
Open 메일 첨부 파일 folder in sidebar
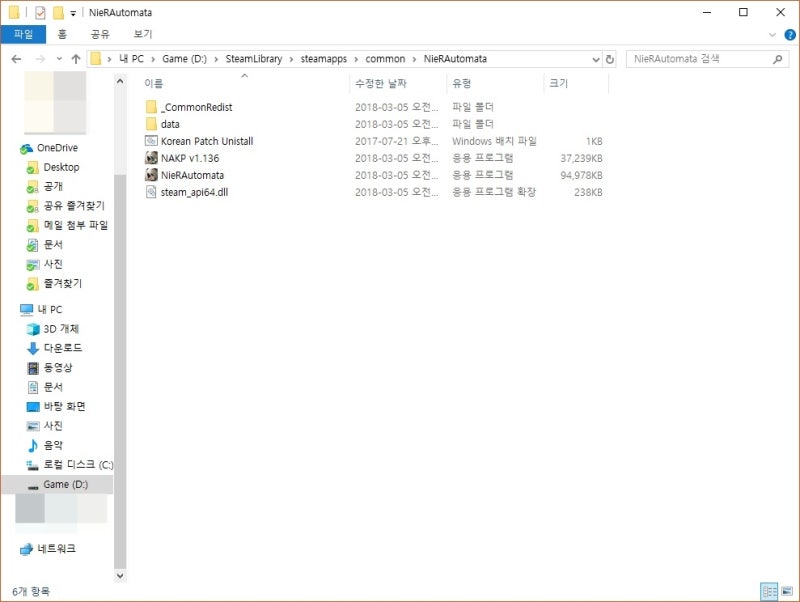click(76, 225)
